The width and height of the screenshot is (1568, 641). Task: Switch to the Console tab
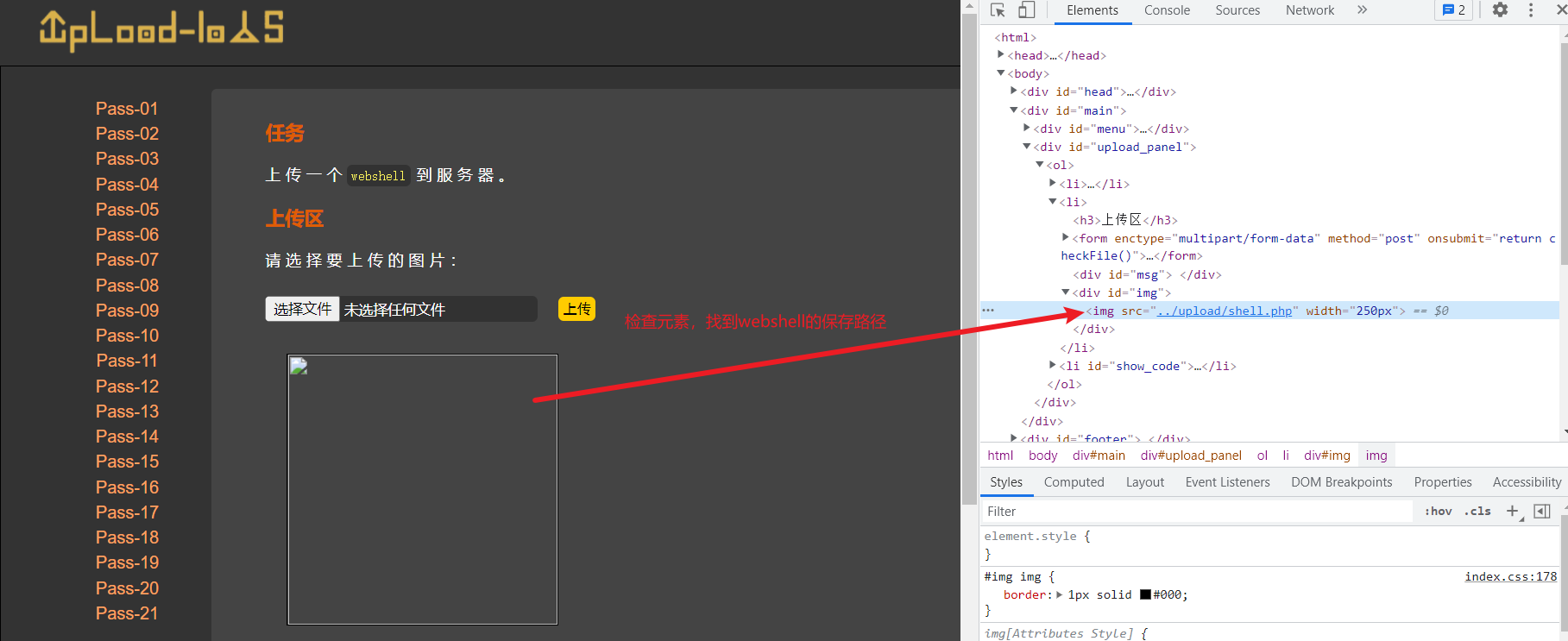pos(1167,10)
